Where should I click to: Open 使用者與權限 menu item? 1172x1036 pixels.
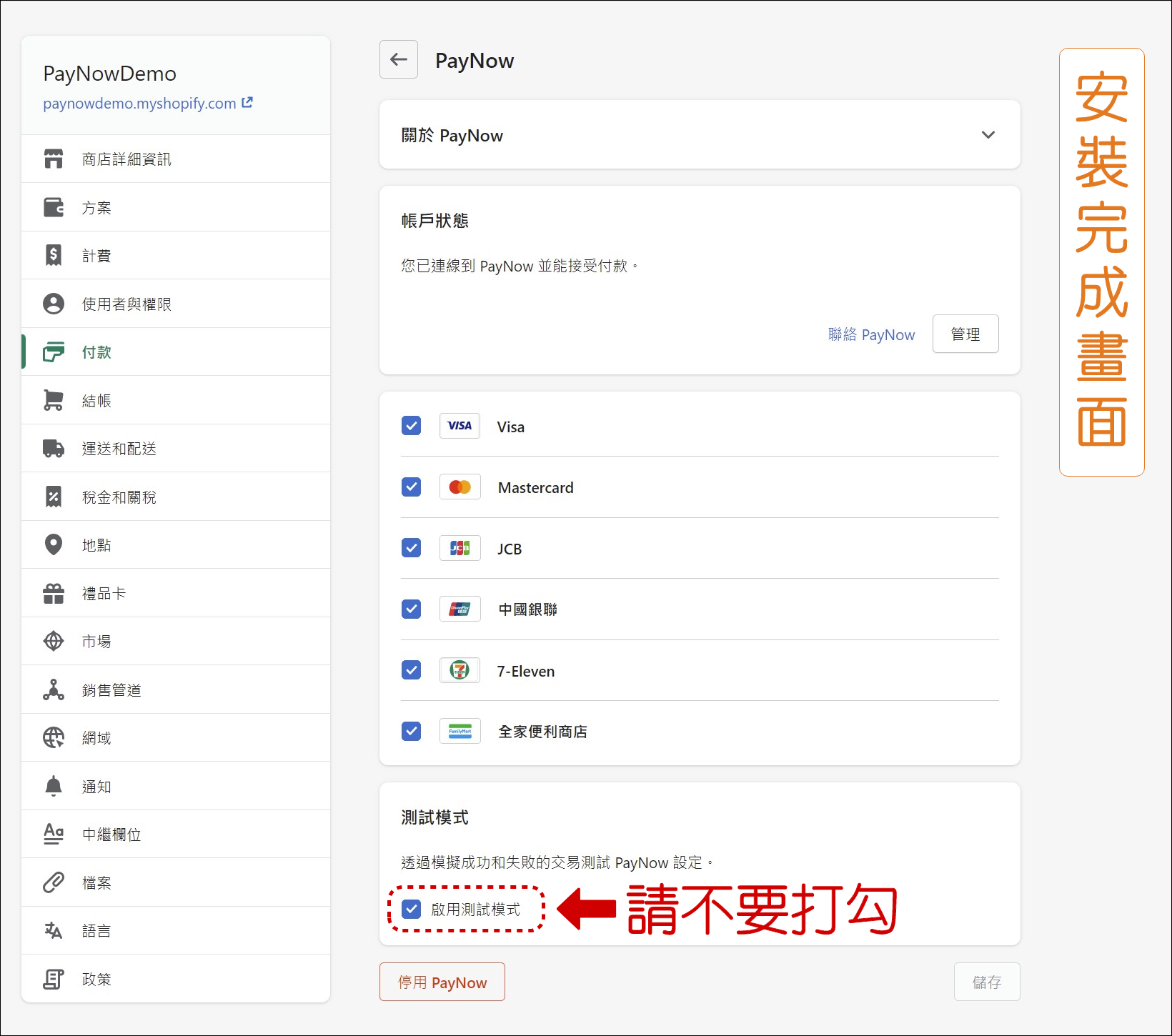pyautogui.click(x=176, y=304)
